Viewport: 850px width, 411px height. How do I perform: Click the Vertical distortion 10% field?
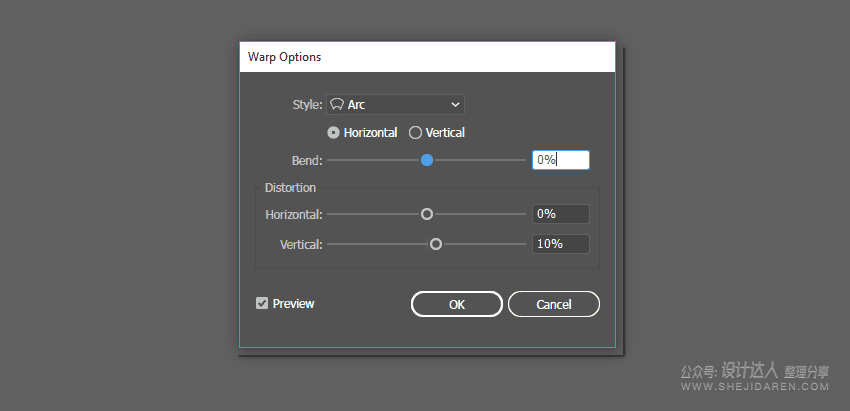click(x=560, y=244)
